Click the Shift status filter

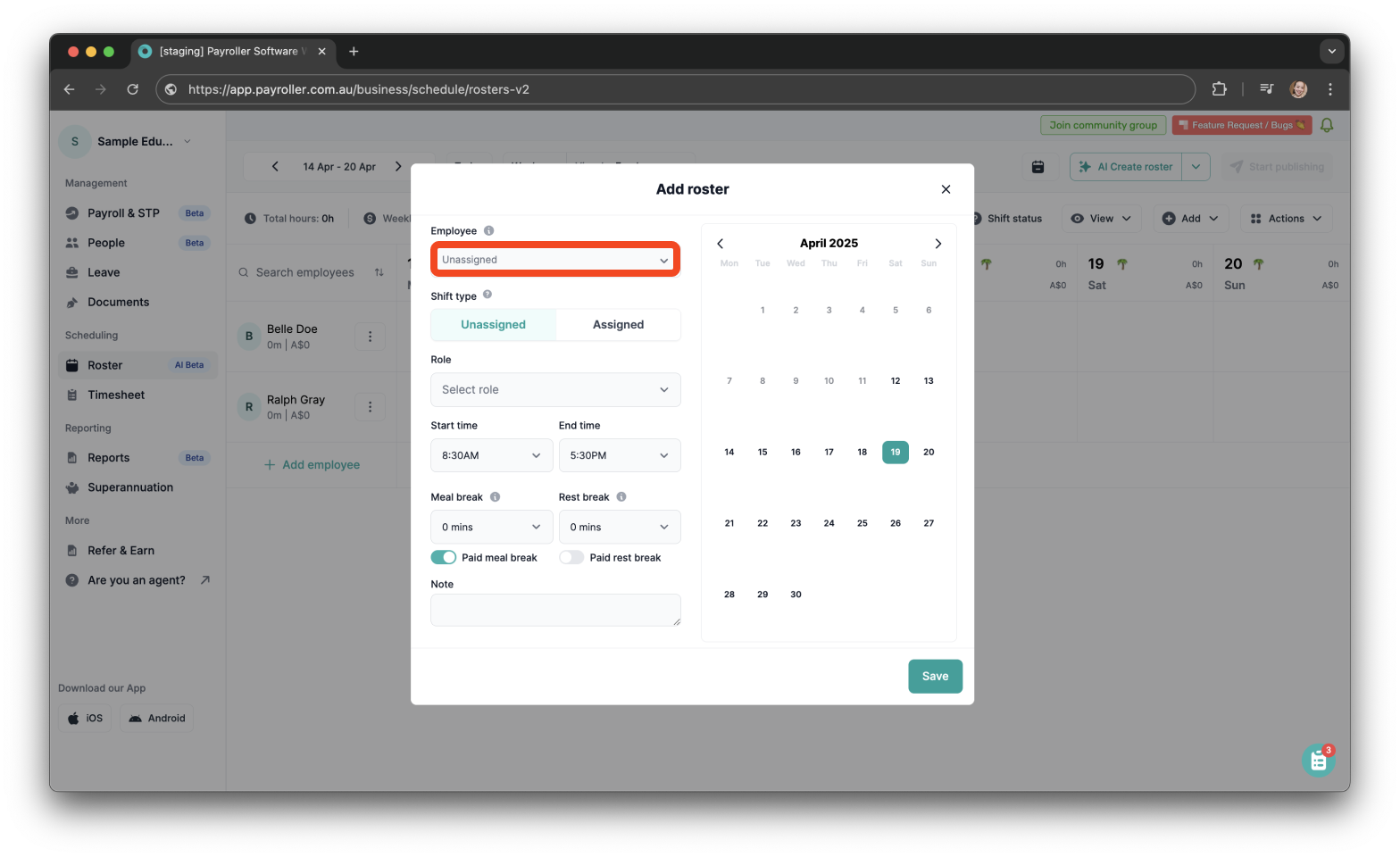[x=1007, y=219]
